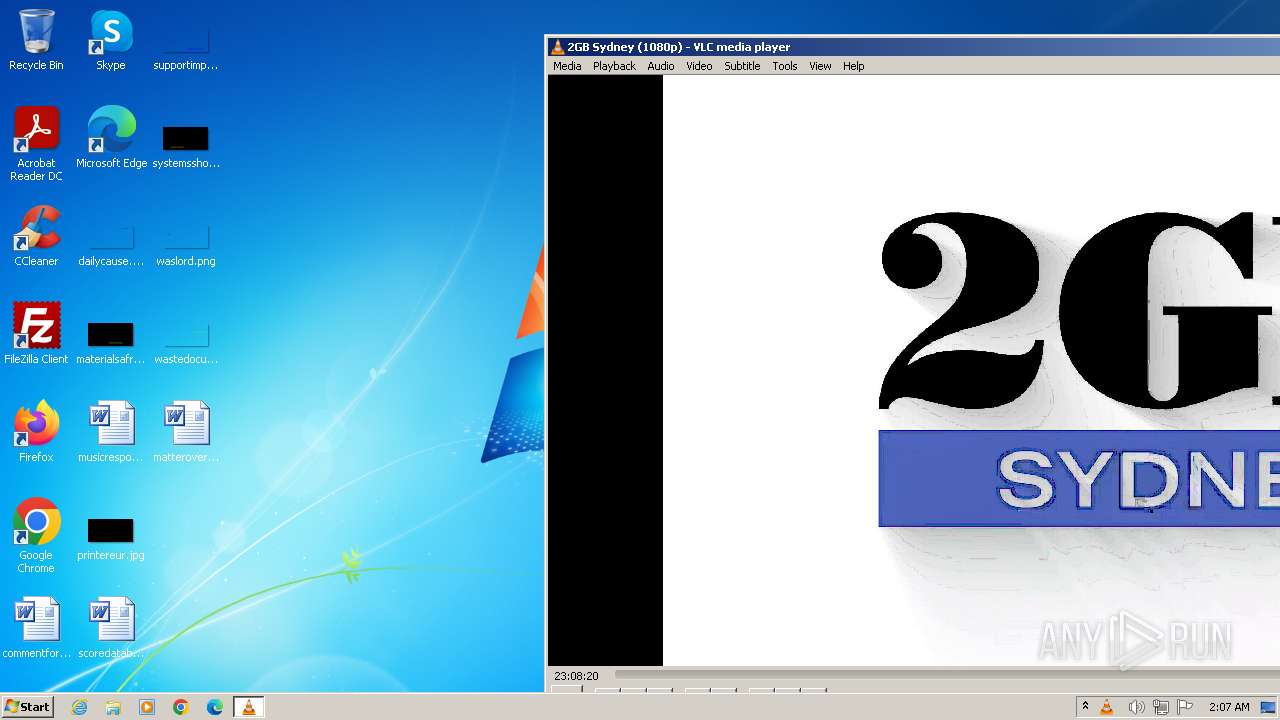Open Windows Media Player taskbar icon
Viewport: 1280px width, 720px height.
[x=147, y=707]
